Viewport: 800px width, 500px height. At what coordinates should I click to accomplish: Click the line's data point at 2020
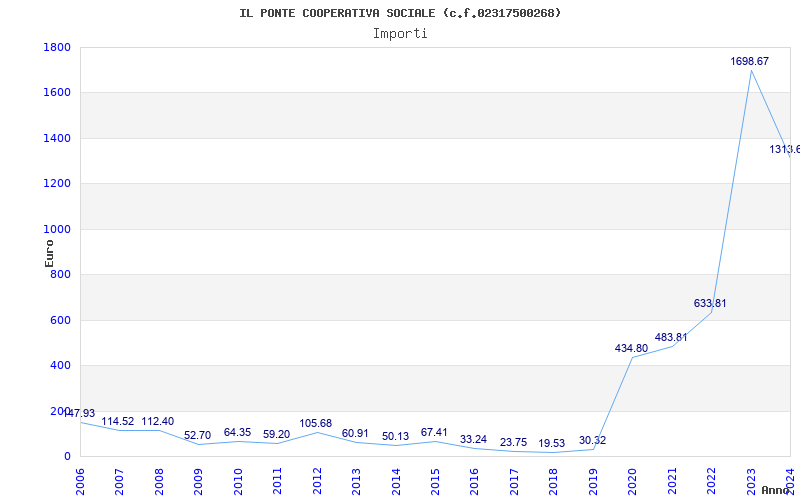tap(633, 357)
